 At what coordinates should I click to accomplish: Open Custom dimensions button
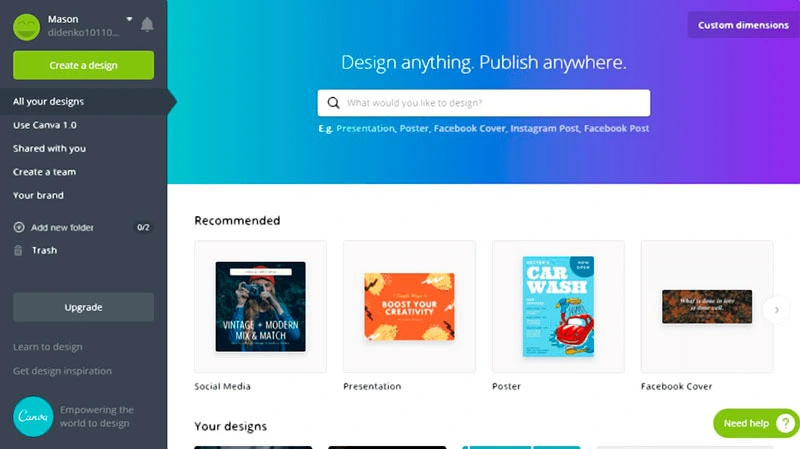coord(743,25)
